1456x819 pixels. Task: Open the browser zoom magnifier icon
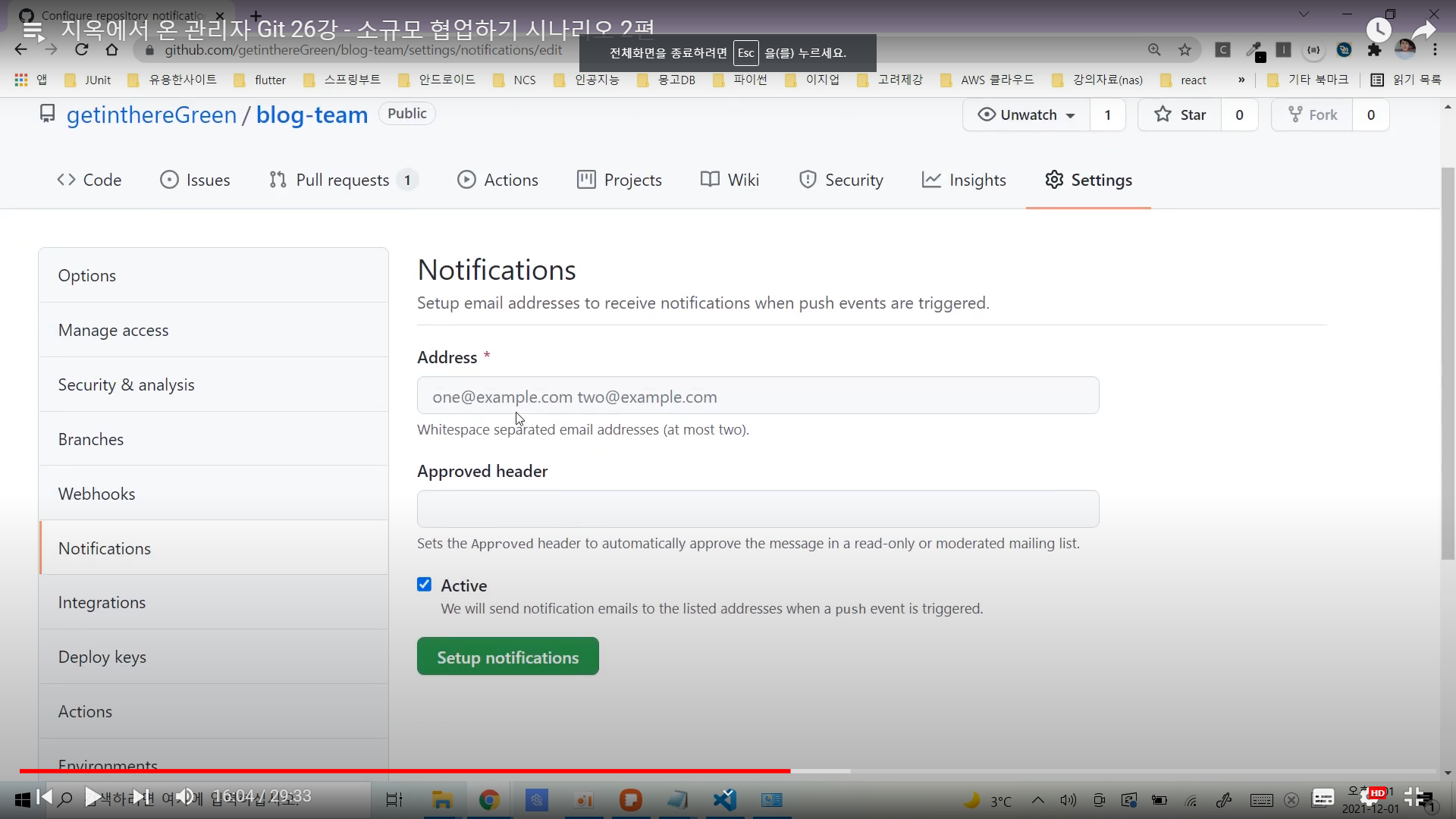point(1154,50)
